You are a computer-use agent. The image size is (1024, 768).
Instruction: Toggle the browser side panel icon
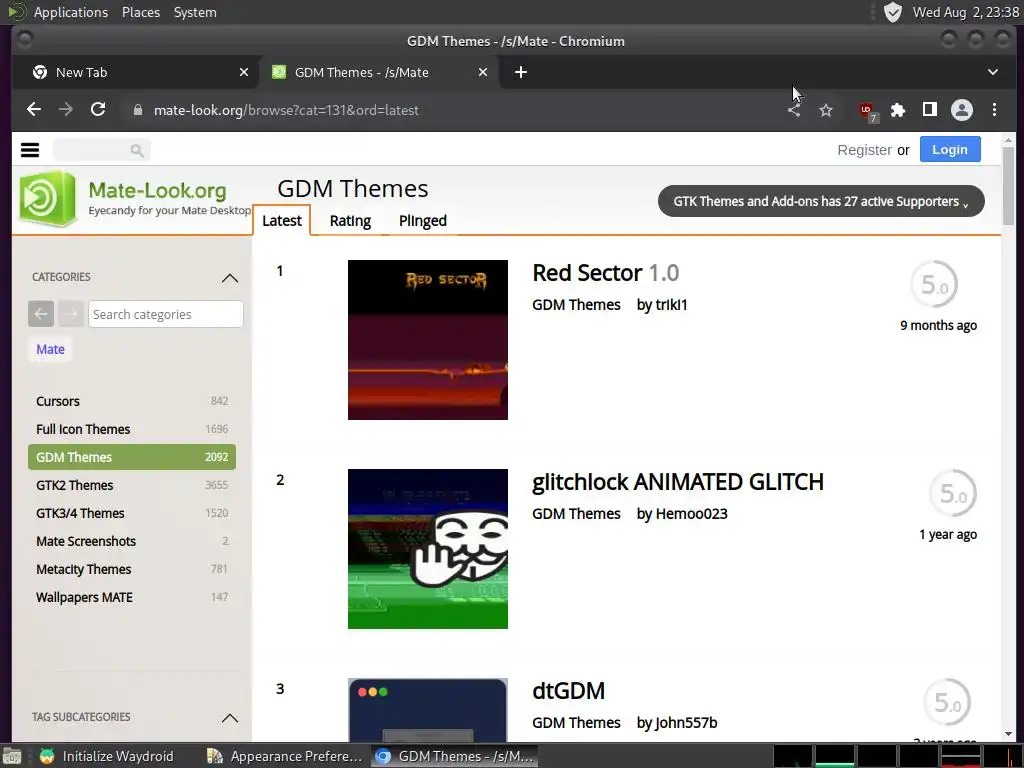(929, 110)
